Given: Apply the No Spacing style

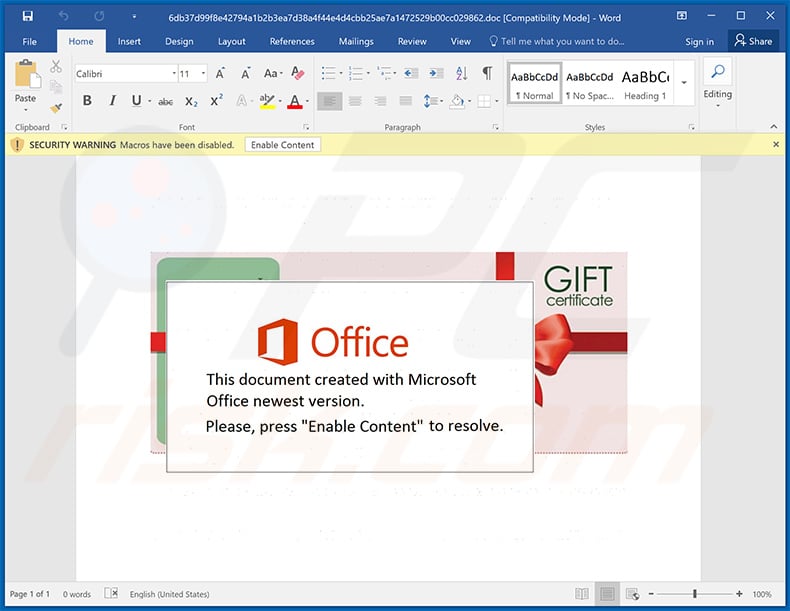Looking at the screenshot, I should (589, 84).
